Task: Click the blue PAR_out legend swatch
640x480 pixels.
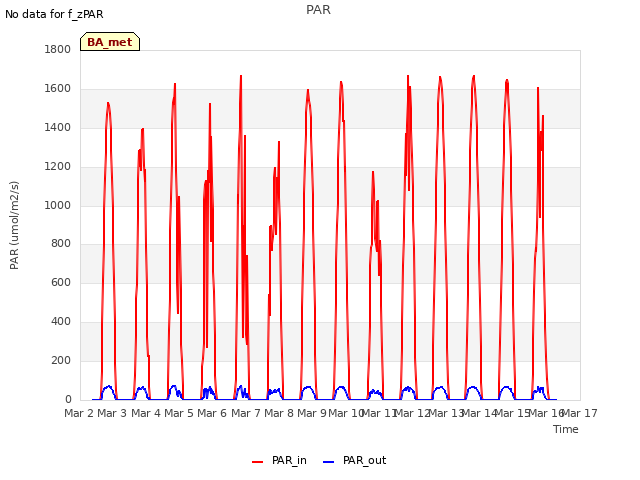Action: (329, 462)
